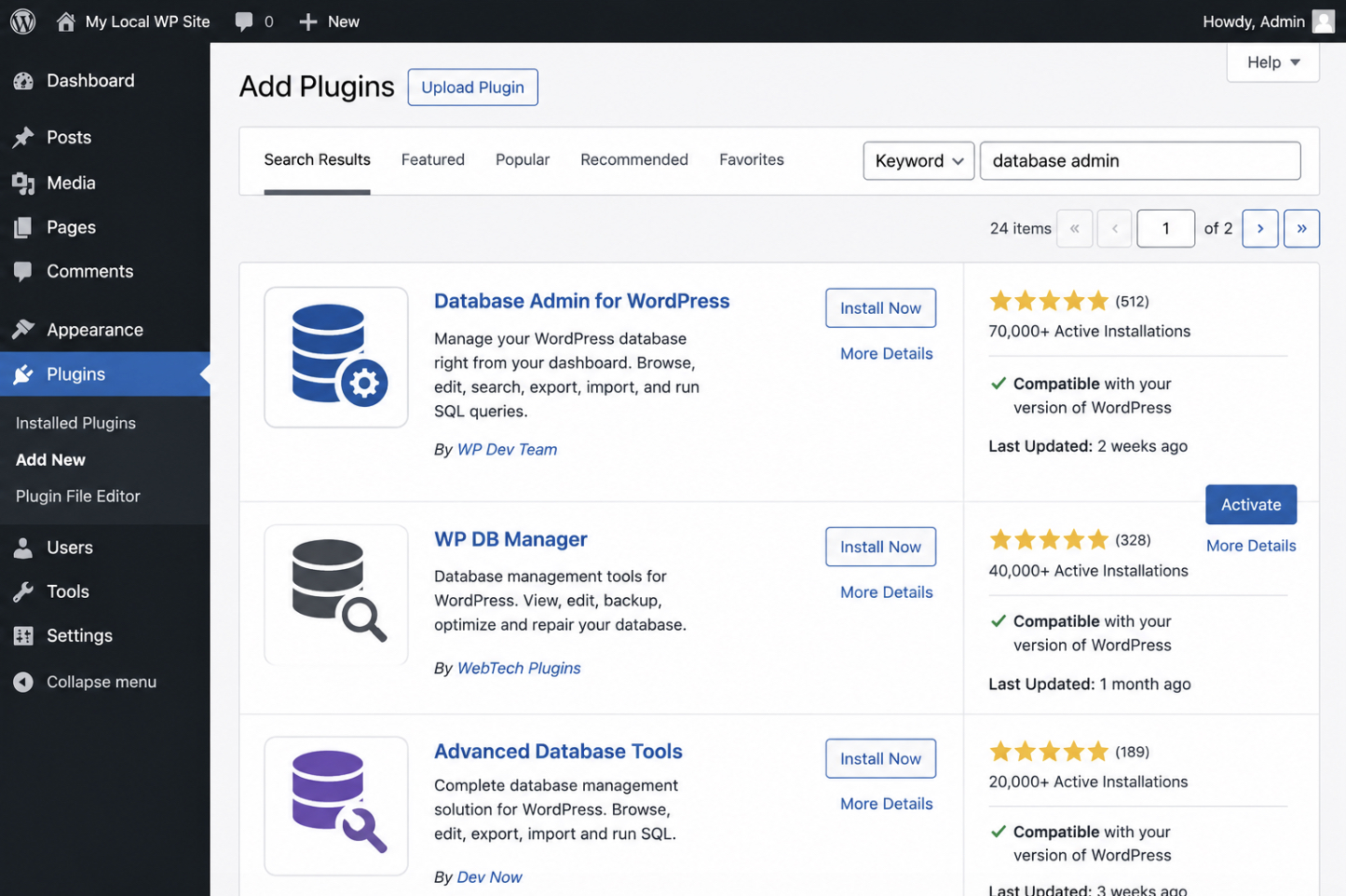Viewport: 1346px width, 896px height.
Task: Open More Details under Activate button
Action: point(1251,546)
